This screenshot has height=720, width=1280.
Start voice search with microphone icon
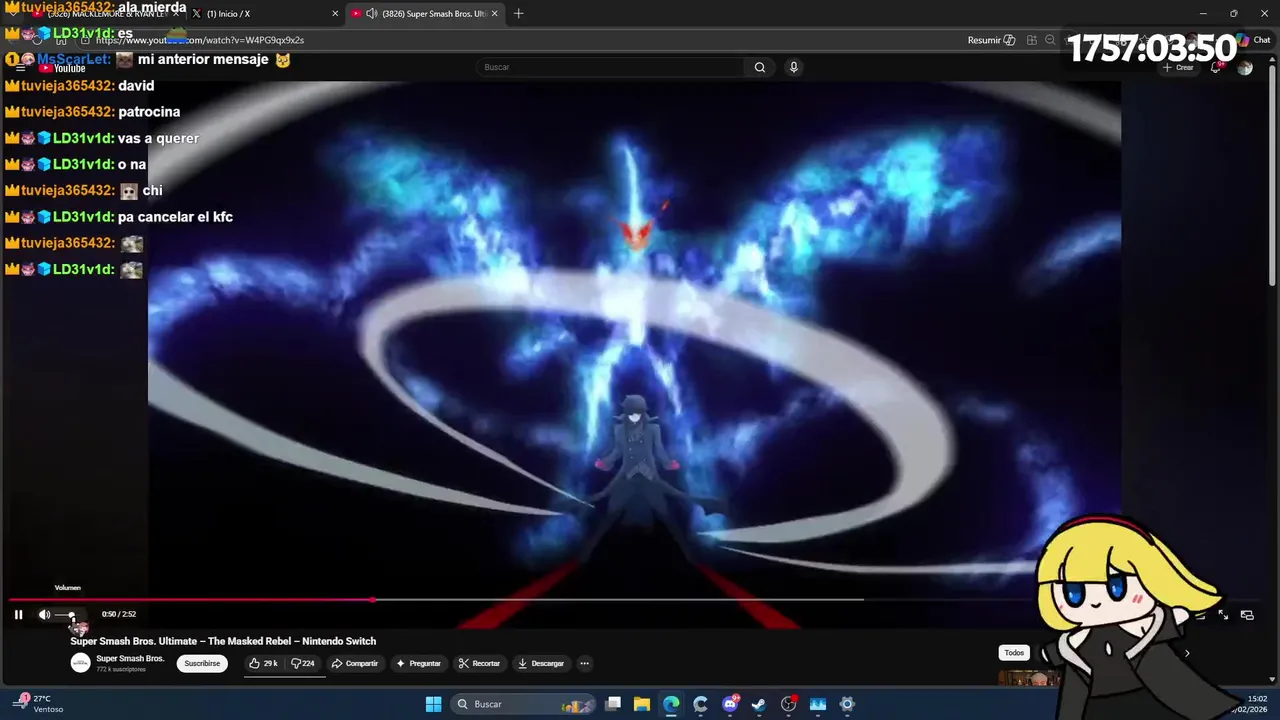(794, 67)
